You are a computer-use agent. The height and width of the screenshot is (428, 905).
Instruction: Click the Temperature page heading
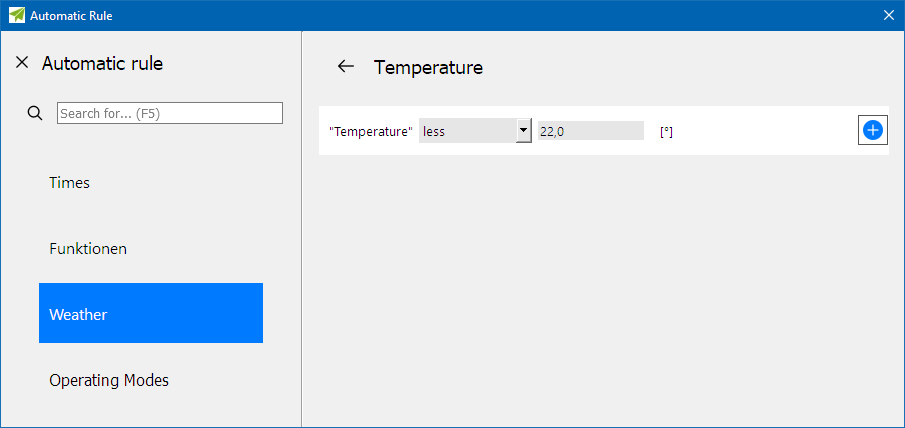(428, 67)
